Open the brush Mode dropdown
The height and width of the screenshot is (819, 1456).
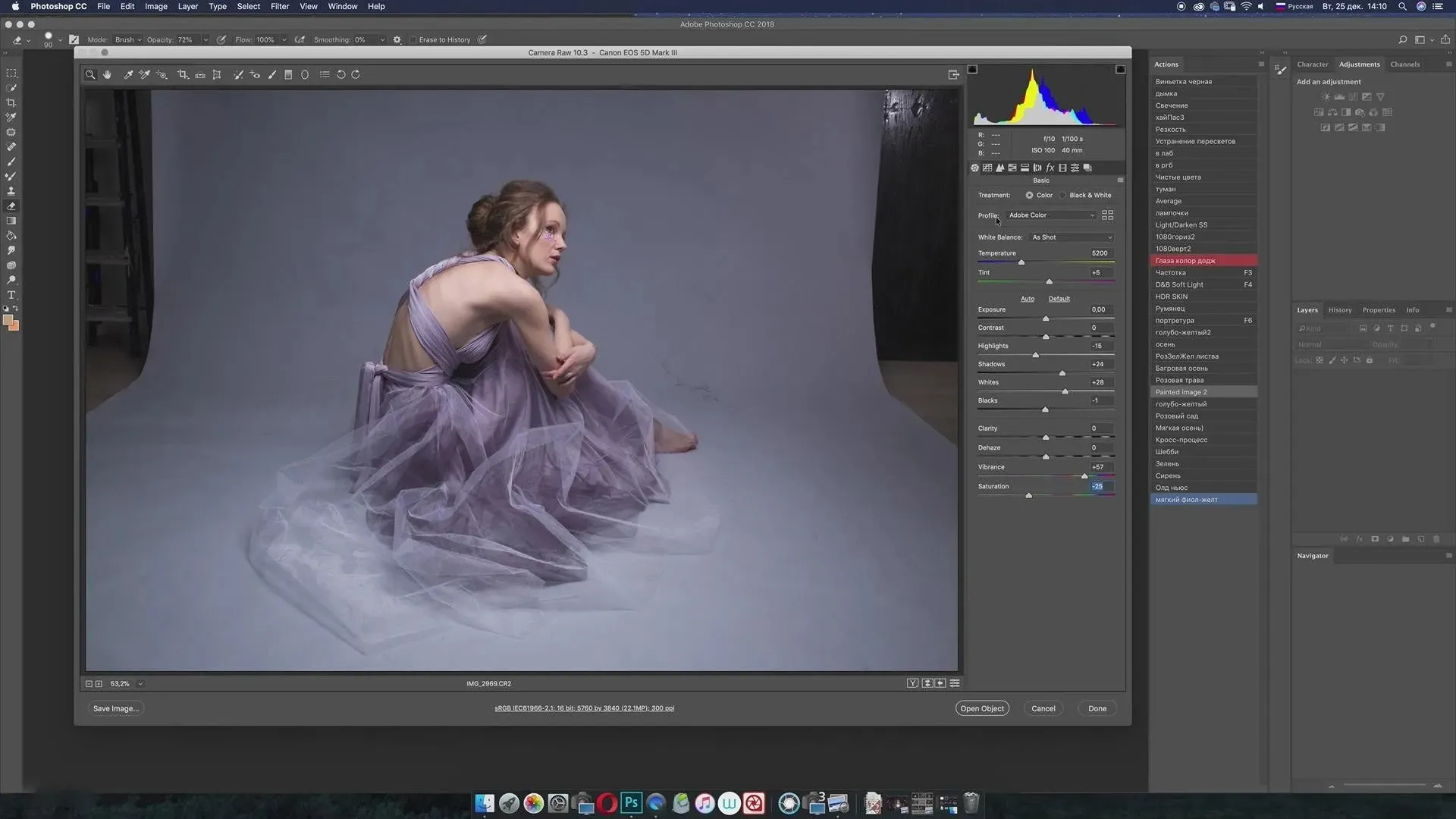click(x=127, y=39)
